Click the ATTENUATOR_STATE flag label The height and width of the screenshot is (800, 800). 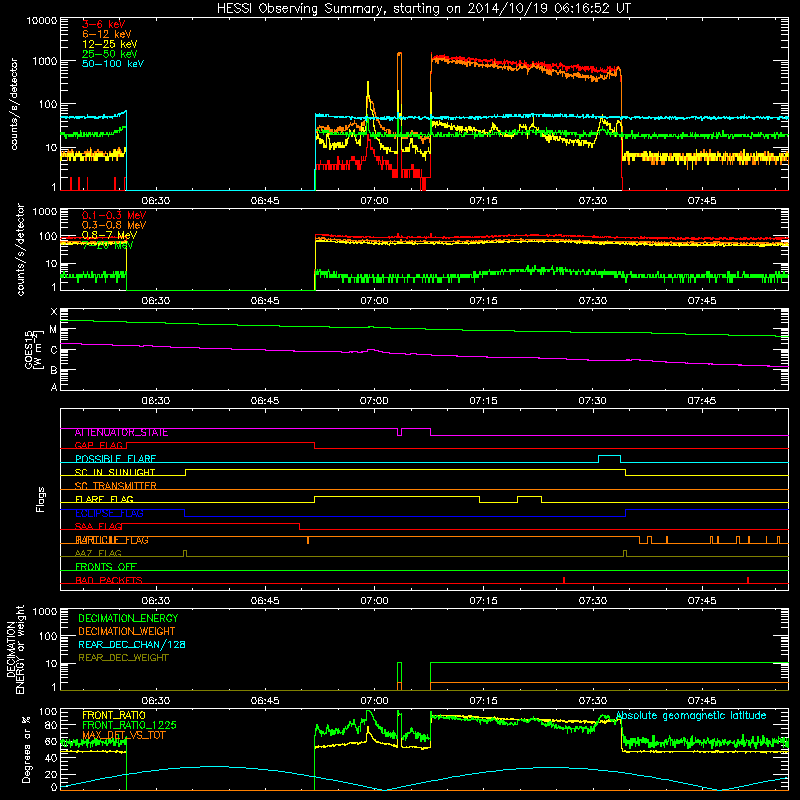[x=121, y=433]
